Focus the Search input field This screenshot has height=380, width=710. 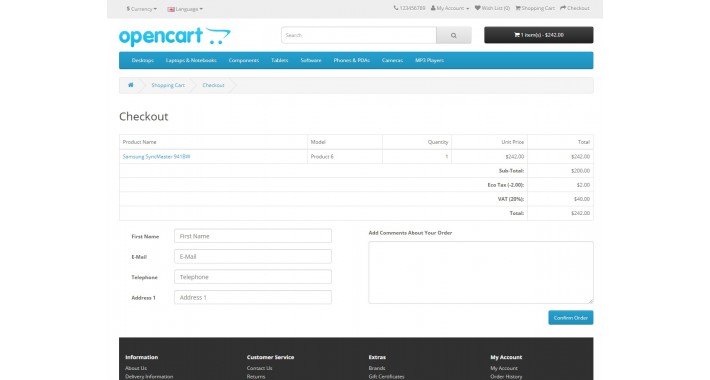(359, 35)
